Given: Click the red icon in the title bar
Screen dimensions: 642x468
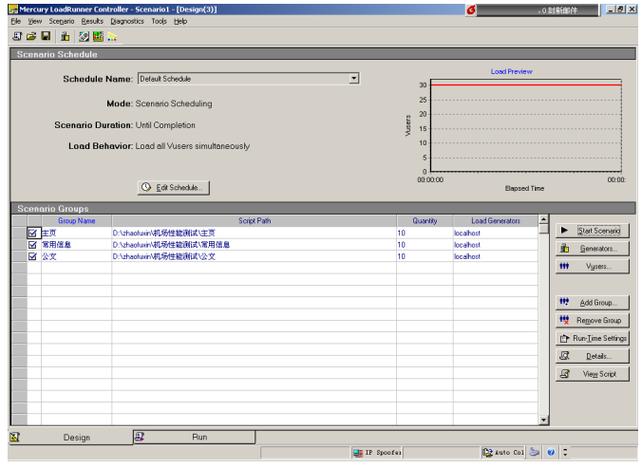Looking at the screenshot, I should coord(471,9).
